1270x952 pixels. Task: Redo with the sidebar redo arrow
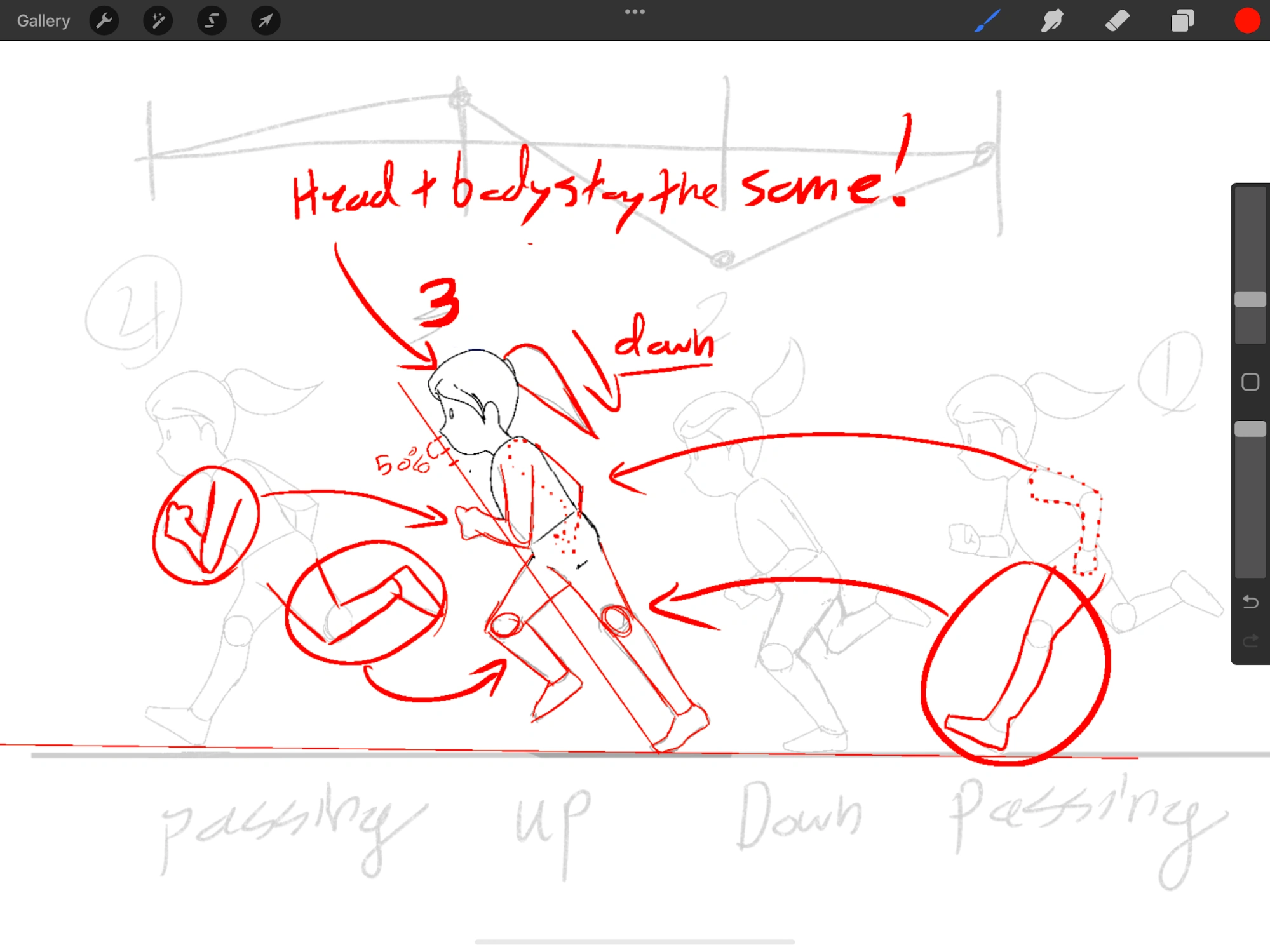[1250, 641]
